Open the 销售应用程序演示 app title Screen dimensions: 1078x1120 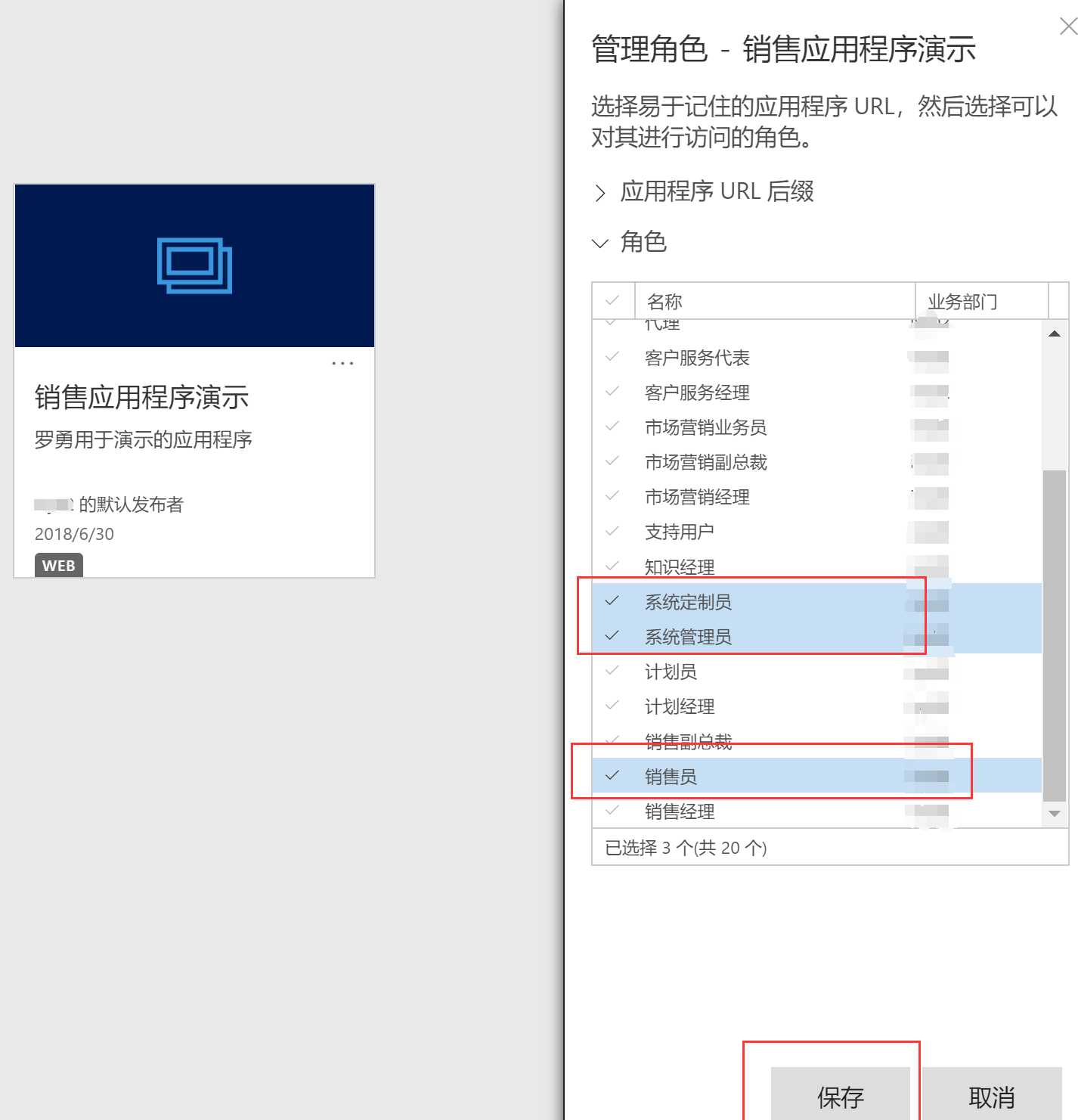[142, 398]
